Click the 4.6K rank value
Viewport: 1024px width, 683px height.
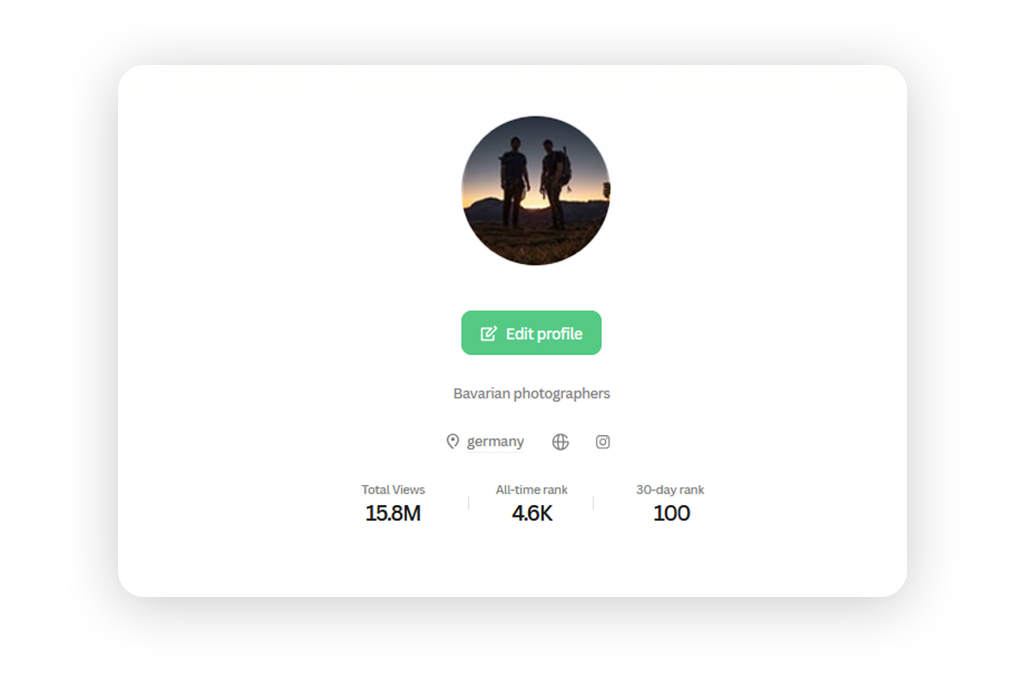click(532, 513)
